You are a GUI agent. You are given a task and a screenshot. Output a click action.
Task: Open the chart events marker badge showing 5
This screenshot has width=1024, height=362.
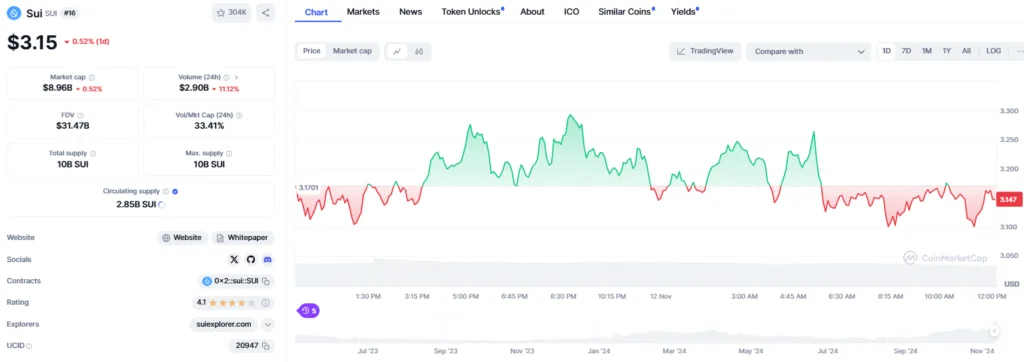[308, 311]
